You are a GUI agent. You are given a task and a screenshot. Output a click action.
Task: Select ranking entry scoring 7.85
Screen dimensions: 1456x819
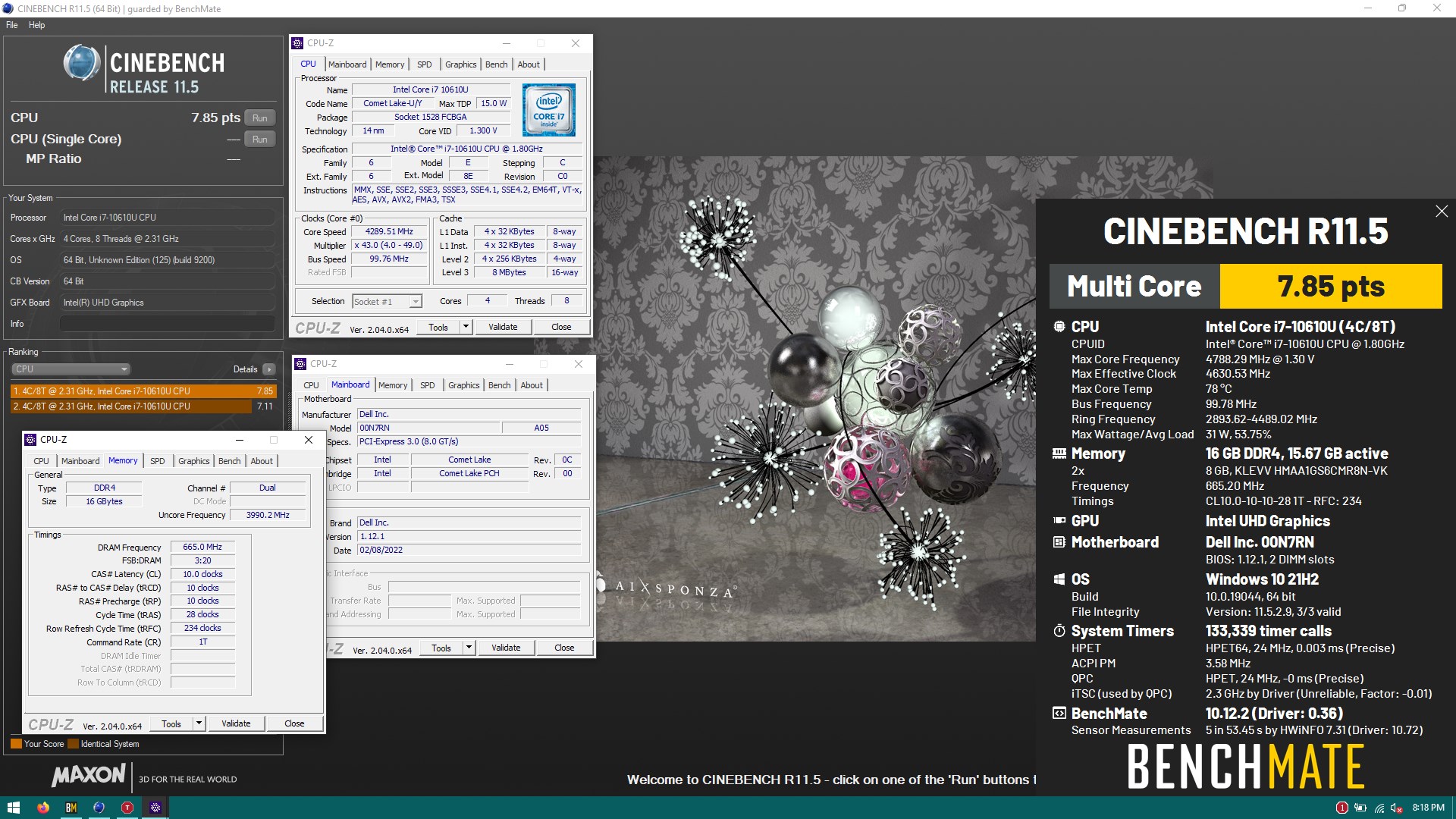click(x=143, y=391)
